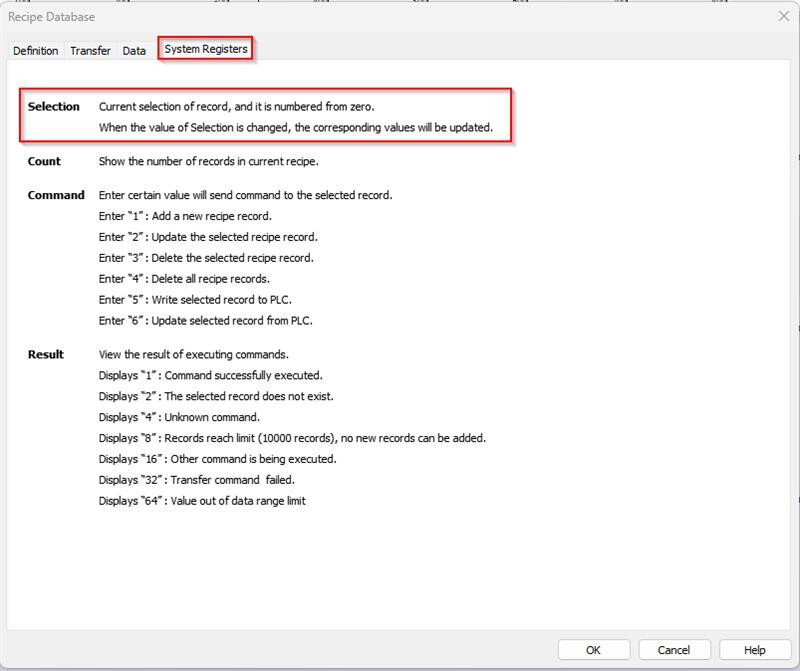
Task: Click the System Registers tab
Action: coord(206,49)
